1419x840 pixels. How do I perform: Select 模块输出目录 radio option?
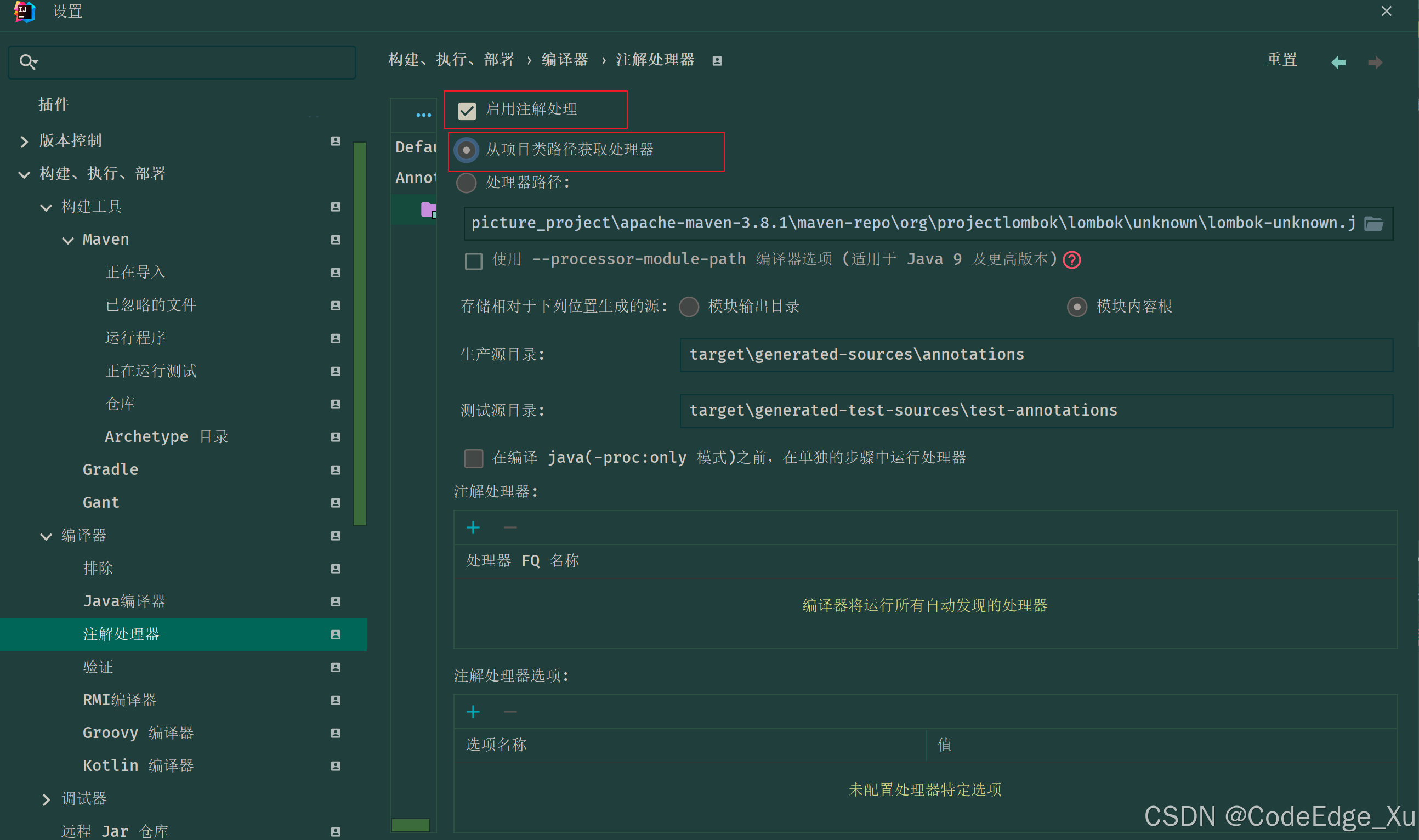[x=689, y=306]
